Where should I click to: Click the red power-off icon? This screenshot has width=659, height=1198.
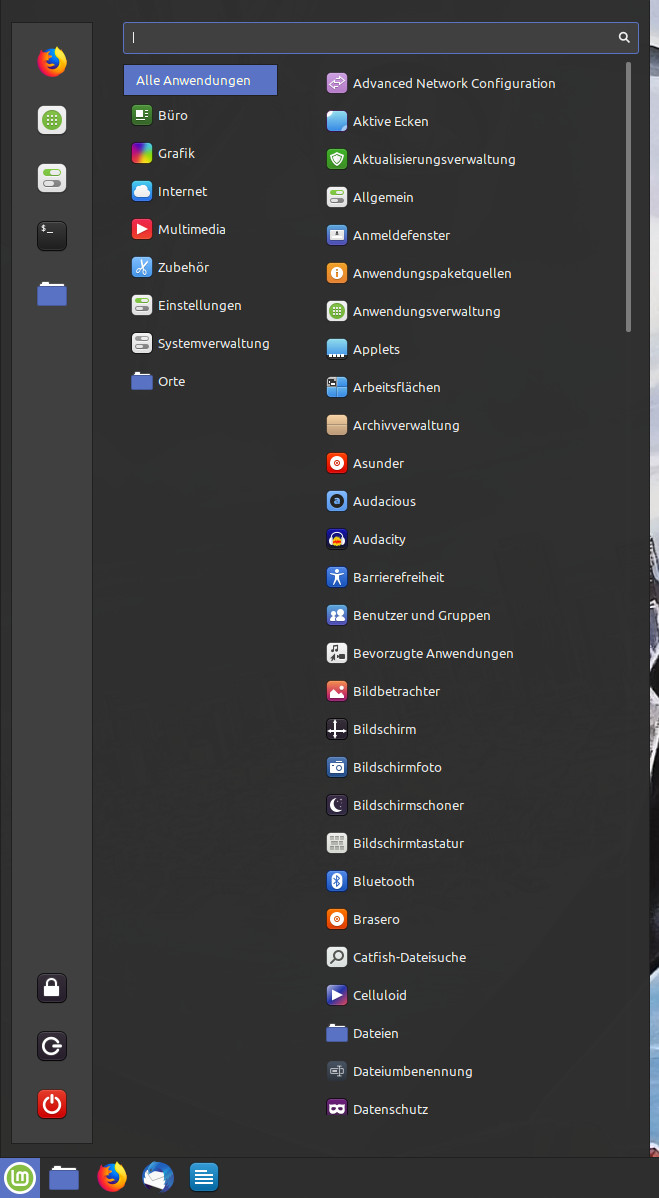[52, 1104]
